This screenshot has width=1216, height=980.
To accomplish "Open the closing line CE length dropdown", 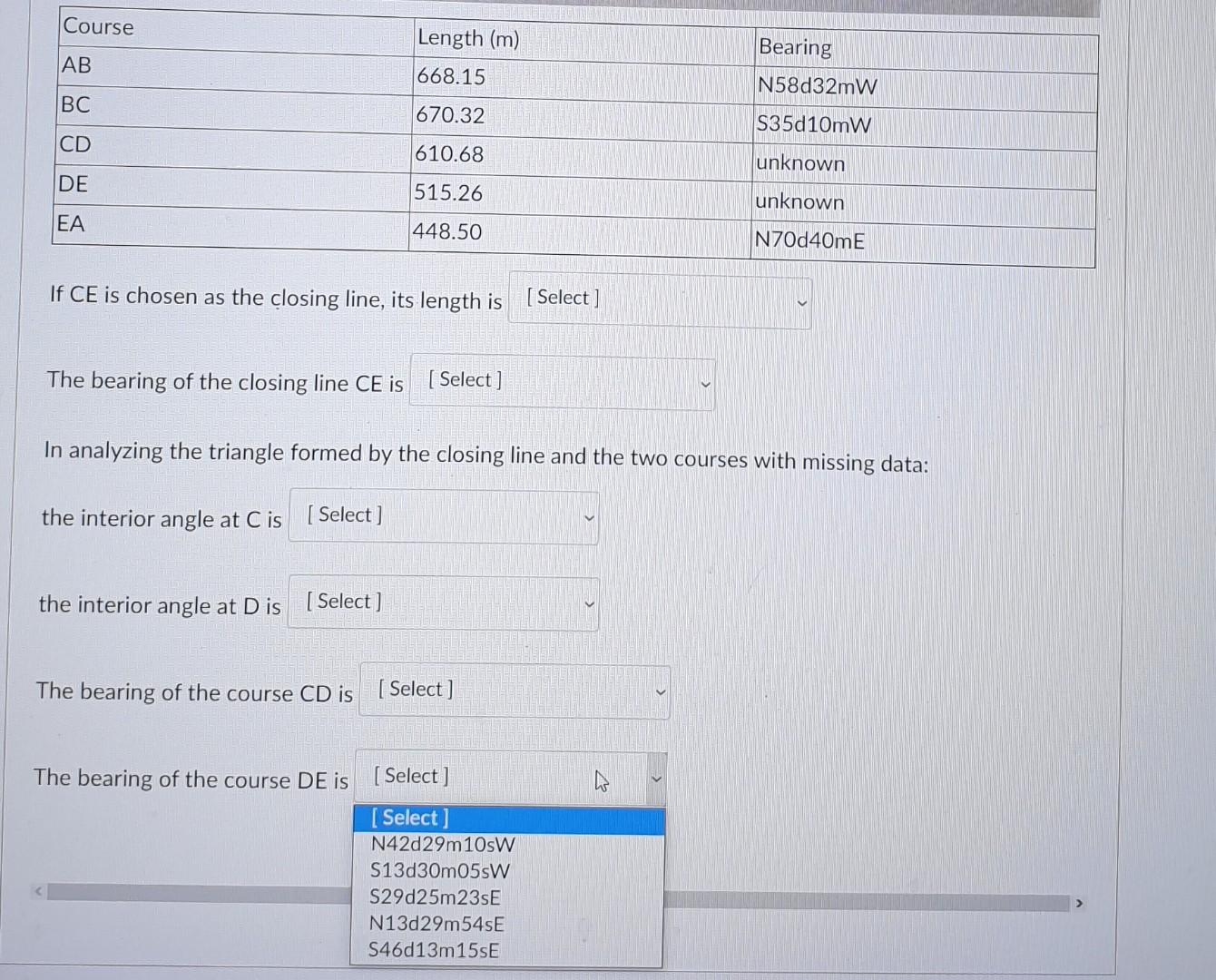I will [x=660, y=301].
